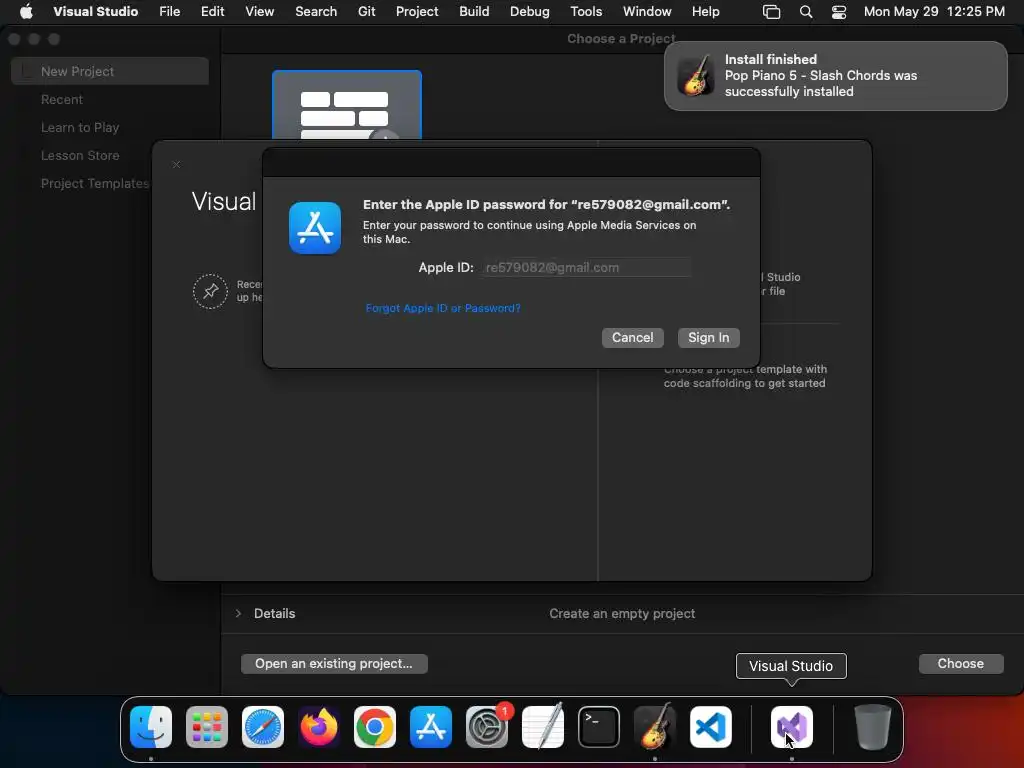
Task: Click the Choose button
Action: 961,664
